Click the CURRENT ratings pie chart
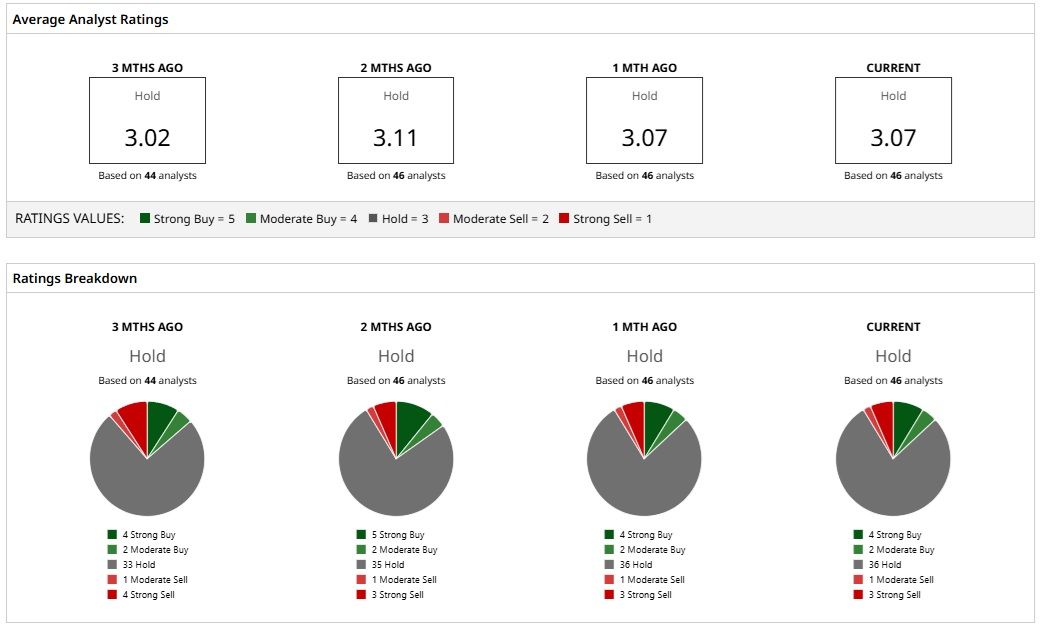 (893, 459)
